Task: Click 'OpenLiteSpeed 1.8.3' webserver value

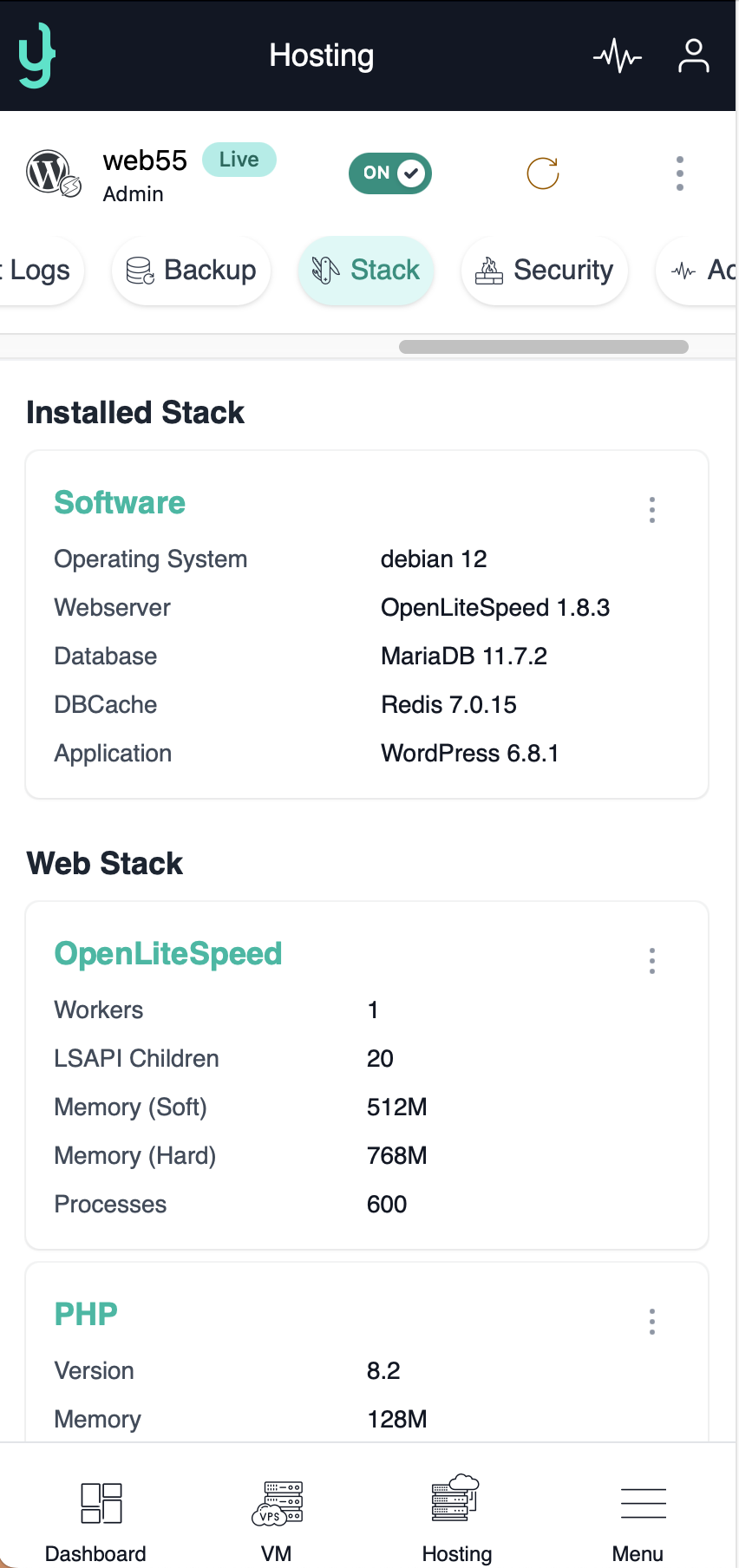Action: [x=495, y=608]
